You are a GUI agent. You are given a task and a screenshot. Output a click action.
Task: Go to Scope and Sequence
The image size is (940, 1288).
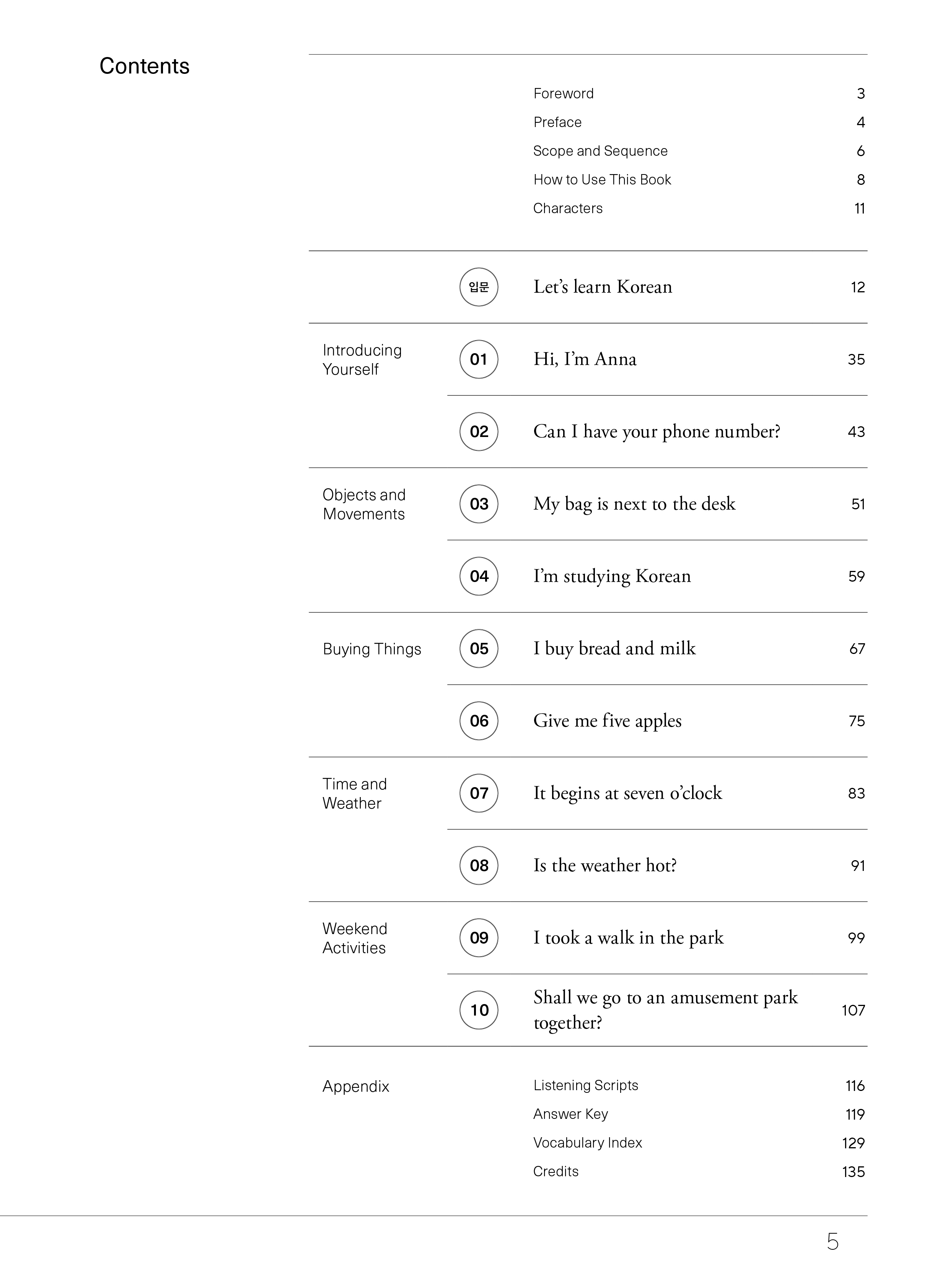(600, 151)
